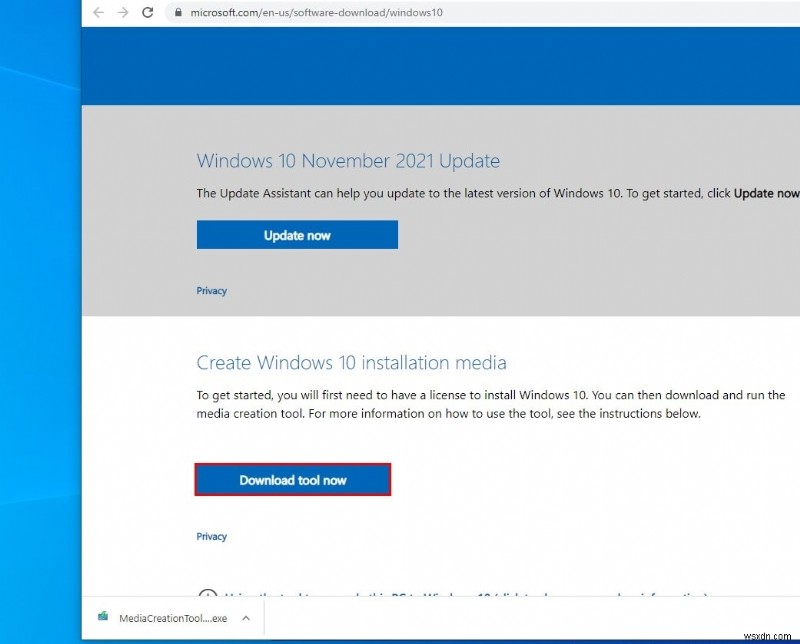Open the Privacy link below Update now
Screen dimensions: 800x644
[x=211, y=290]
